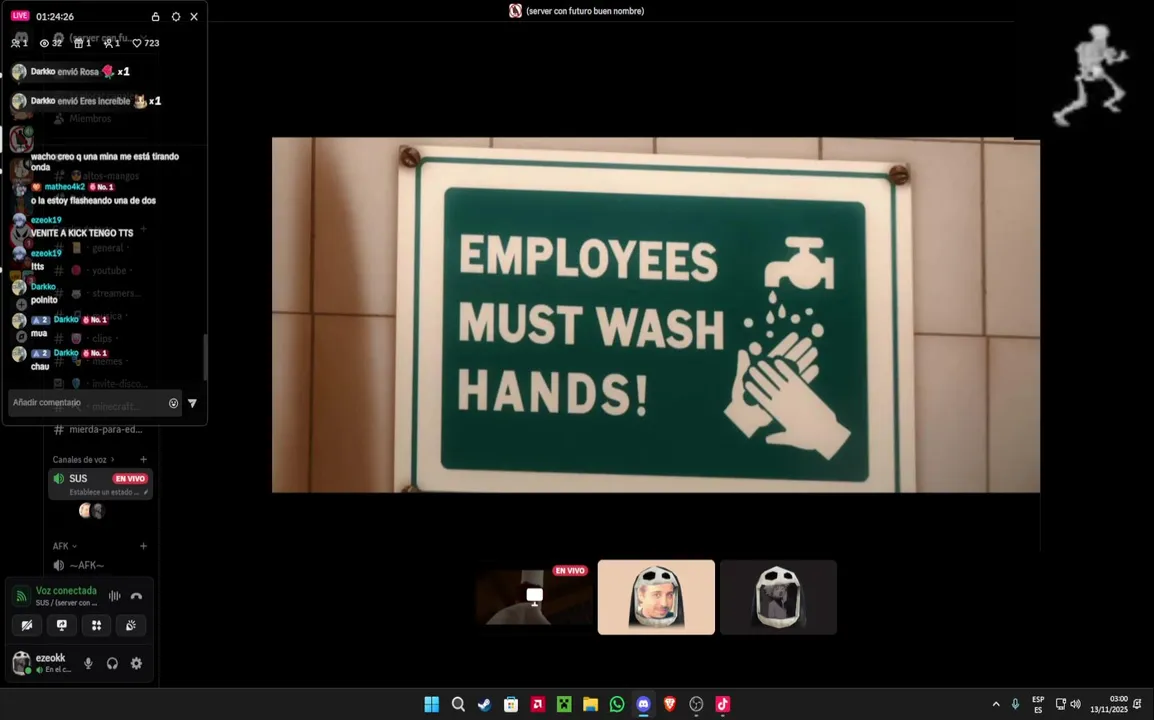Turn on camera in voice panel
1154x720 pixels.
coord(27,625)
